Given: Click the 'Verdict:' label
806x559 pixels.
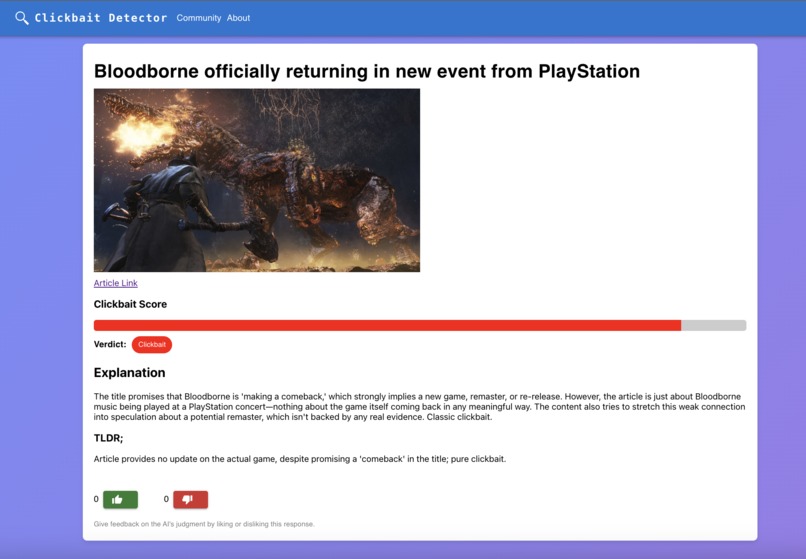Looking at the screenshot, I should pos(110,344).
